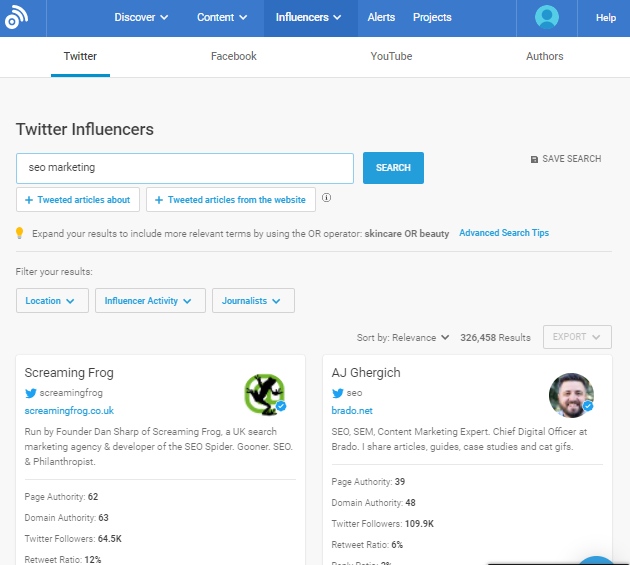Screen dimensions: 630x565
Task: Open screamingfrog.co.uk link
Action: tap(69, 411)
